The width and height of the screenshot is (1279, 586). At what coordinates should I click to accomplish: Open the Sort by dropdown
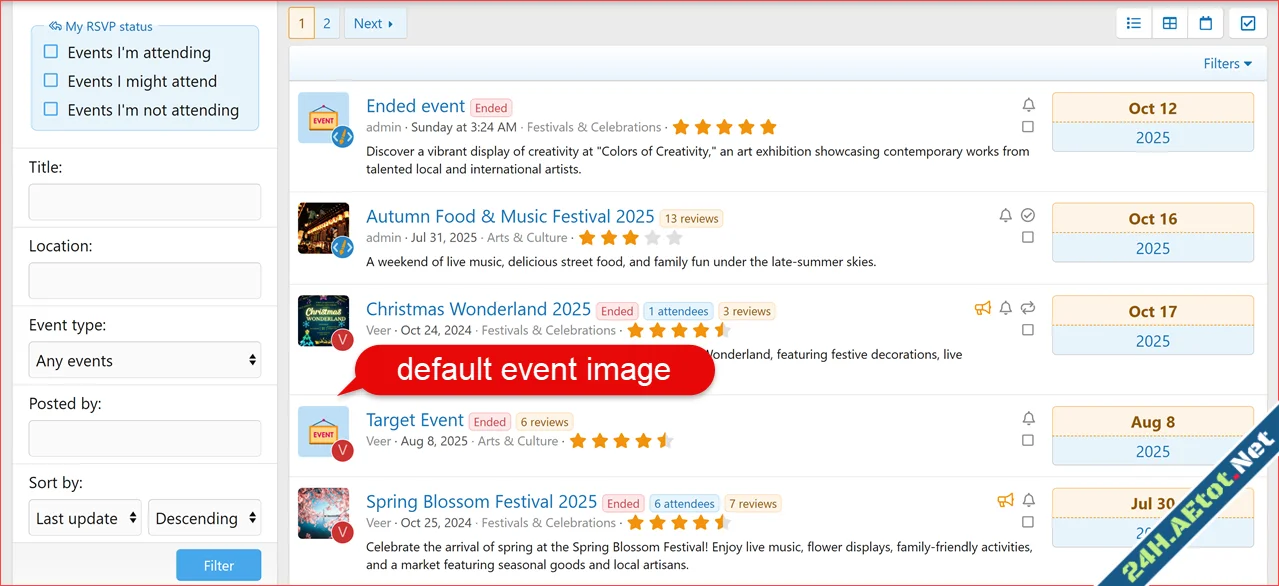click(x=85, y=518)
